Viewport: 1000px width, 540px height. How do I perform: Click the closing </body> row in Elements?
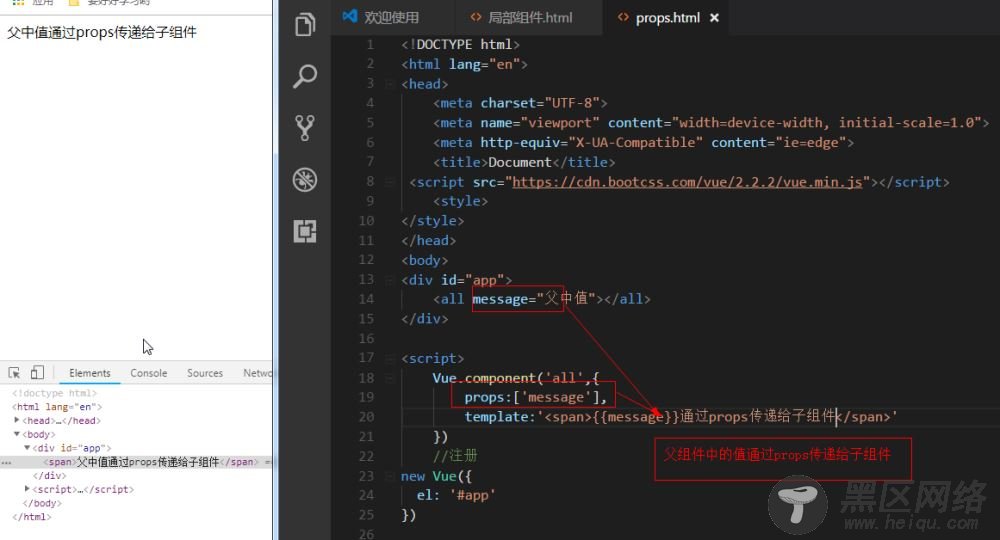[42, 503]
